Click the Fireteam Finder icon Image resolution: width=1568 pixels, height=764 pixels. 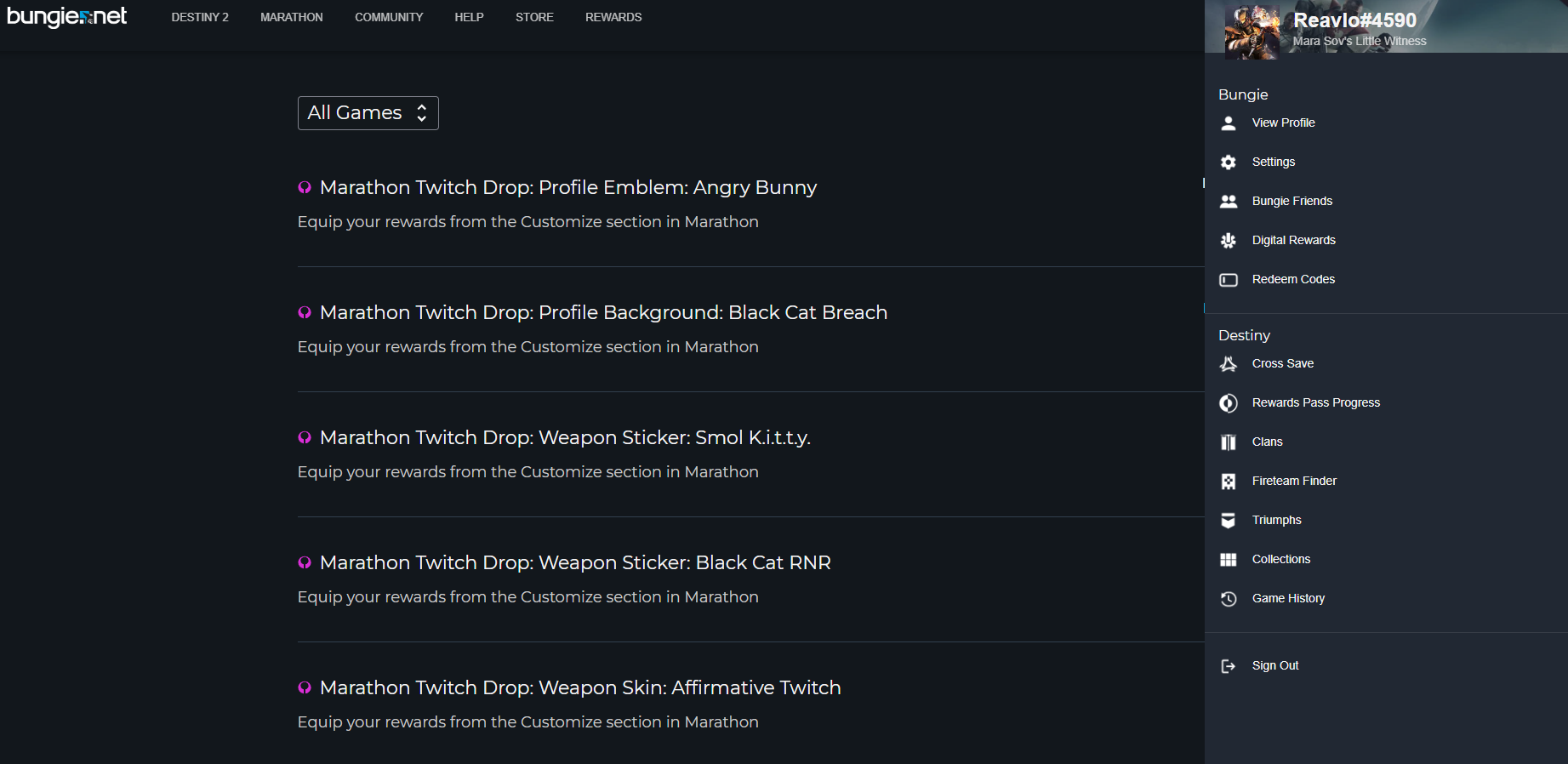(1228, 482)
